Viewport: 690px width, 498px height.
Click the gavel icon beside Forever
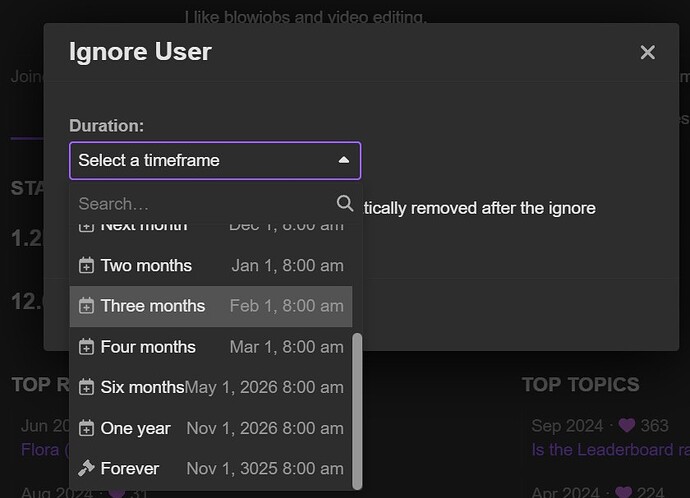[86, 468]
